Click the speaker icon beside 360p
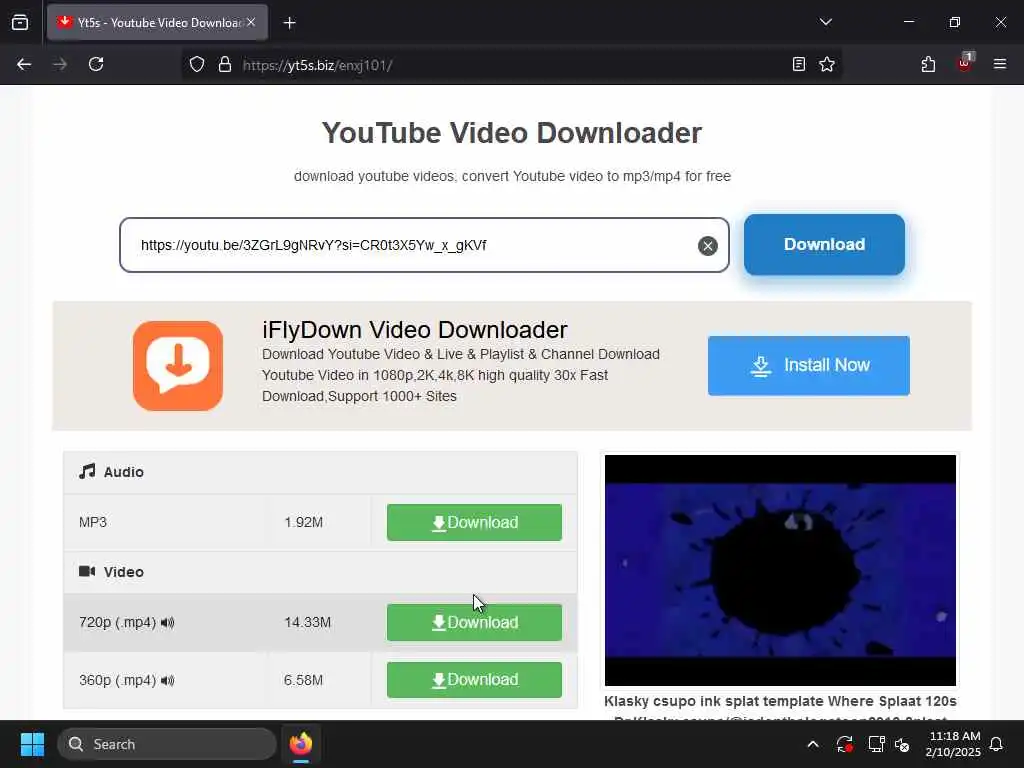Image resolution: width=1024 pixels, height=768 pixels. (168, 680)
